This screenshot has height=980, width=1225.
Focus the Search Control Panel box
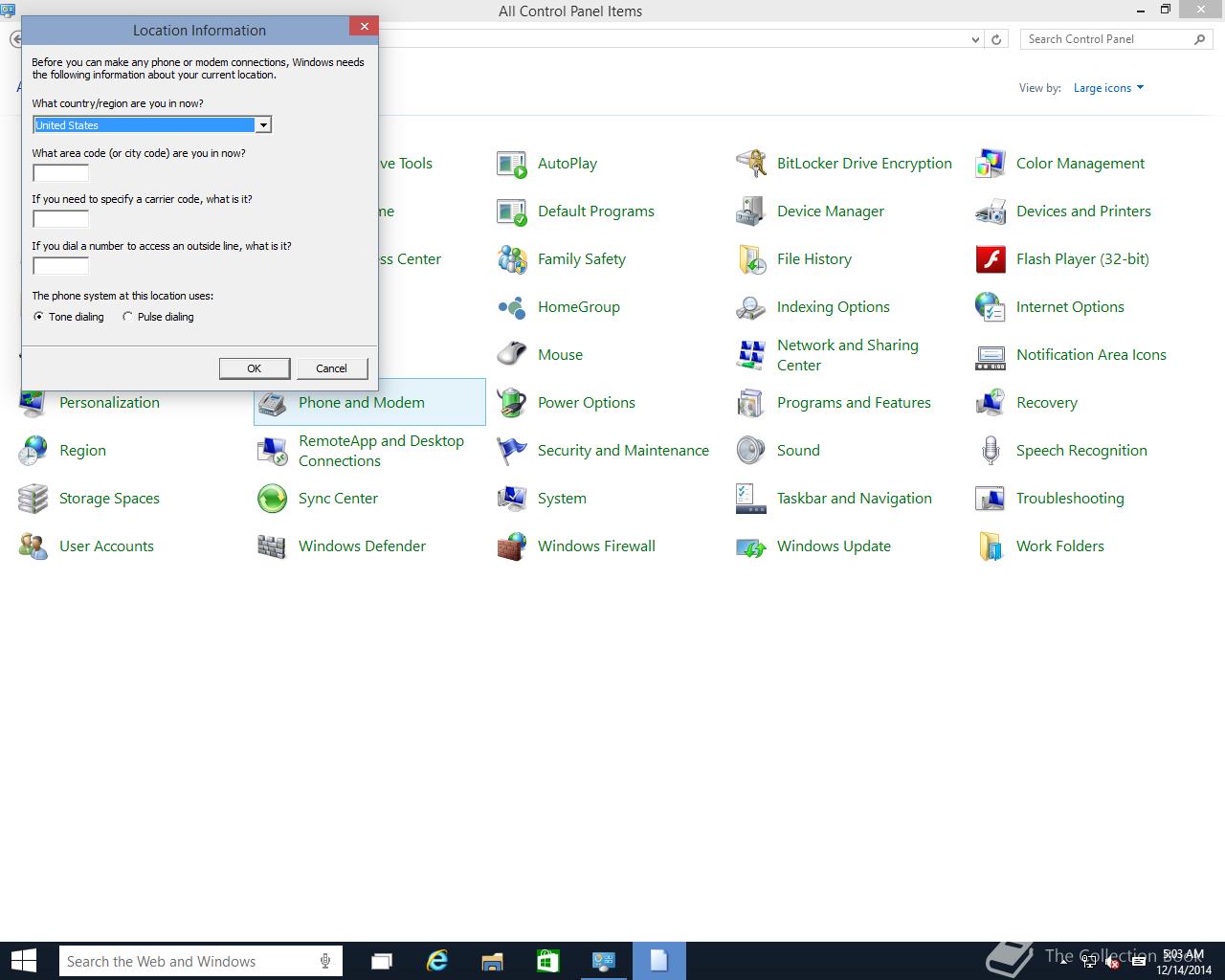click(x=1107, y=39)
